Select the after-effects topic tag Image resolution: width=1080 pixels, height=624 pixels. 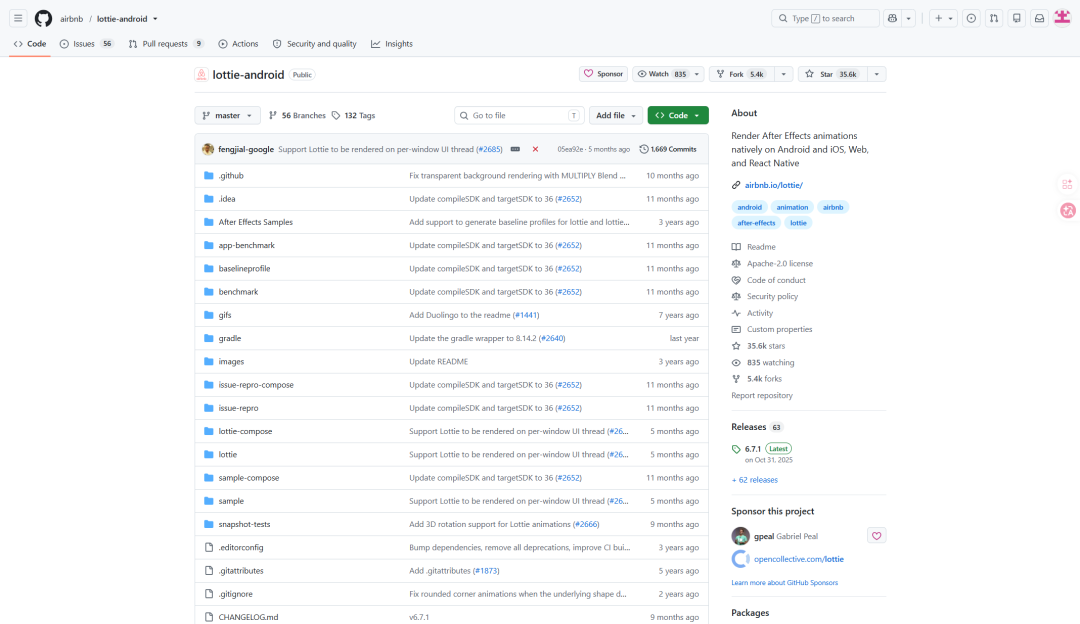pyautogui.click(x=756, y=223)
